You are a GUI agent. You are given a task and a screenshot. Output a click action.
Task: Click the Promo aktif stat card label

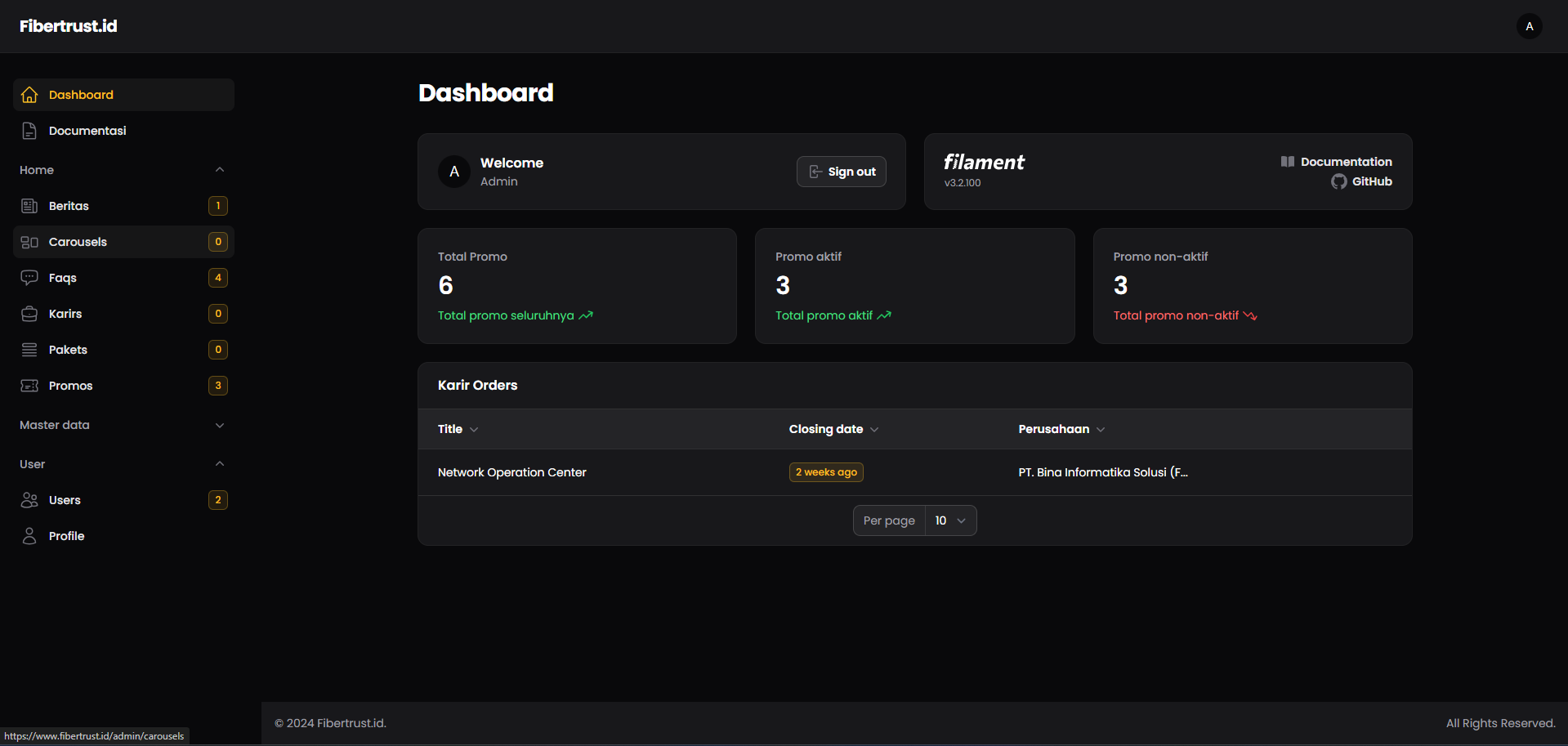point(808,257)
